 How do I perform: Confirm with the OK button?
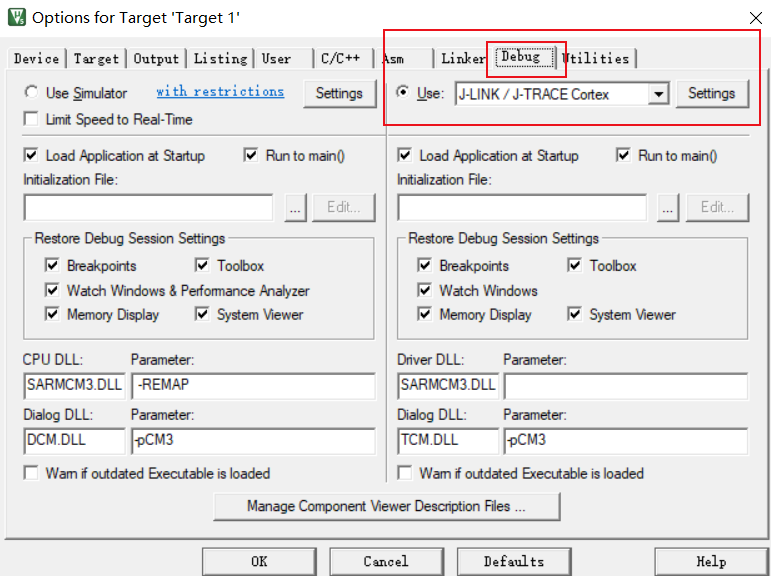(x=259, y=561)
